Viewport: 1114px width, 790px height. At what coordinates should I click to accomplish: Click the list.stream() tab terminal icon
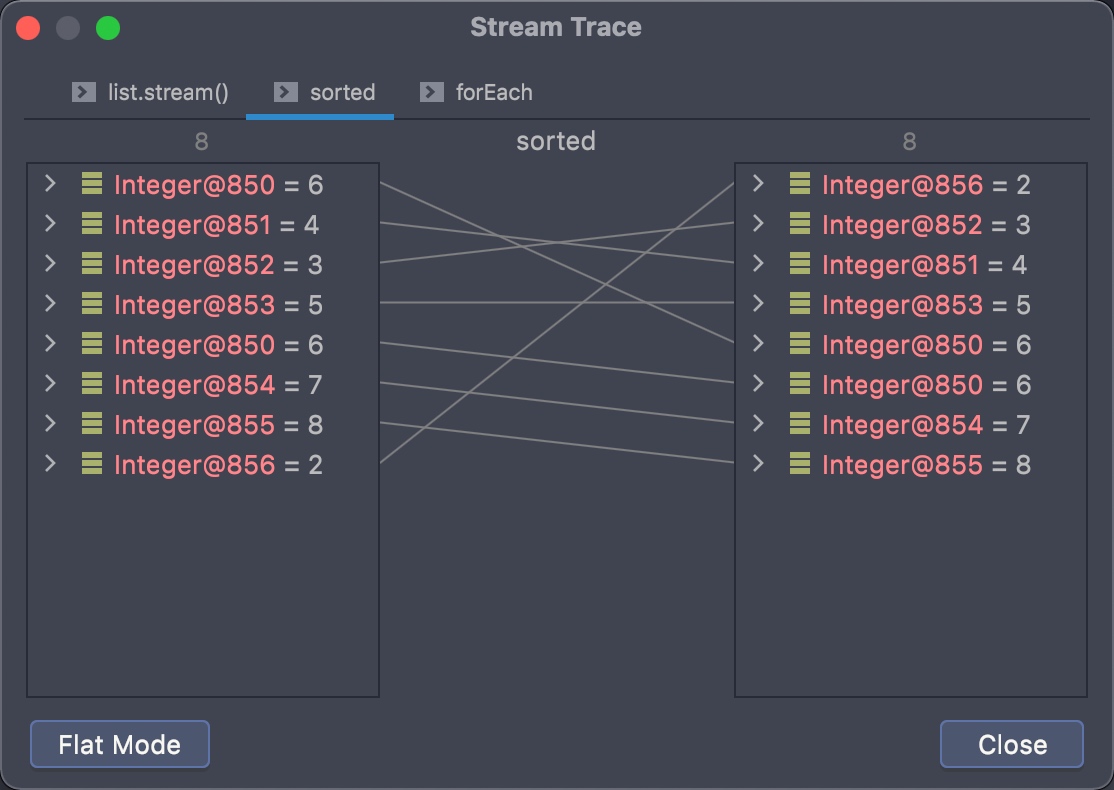pyautogui.click(x=84, y=93)
